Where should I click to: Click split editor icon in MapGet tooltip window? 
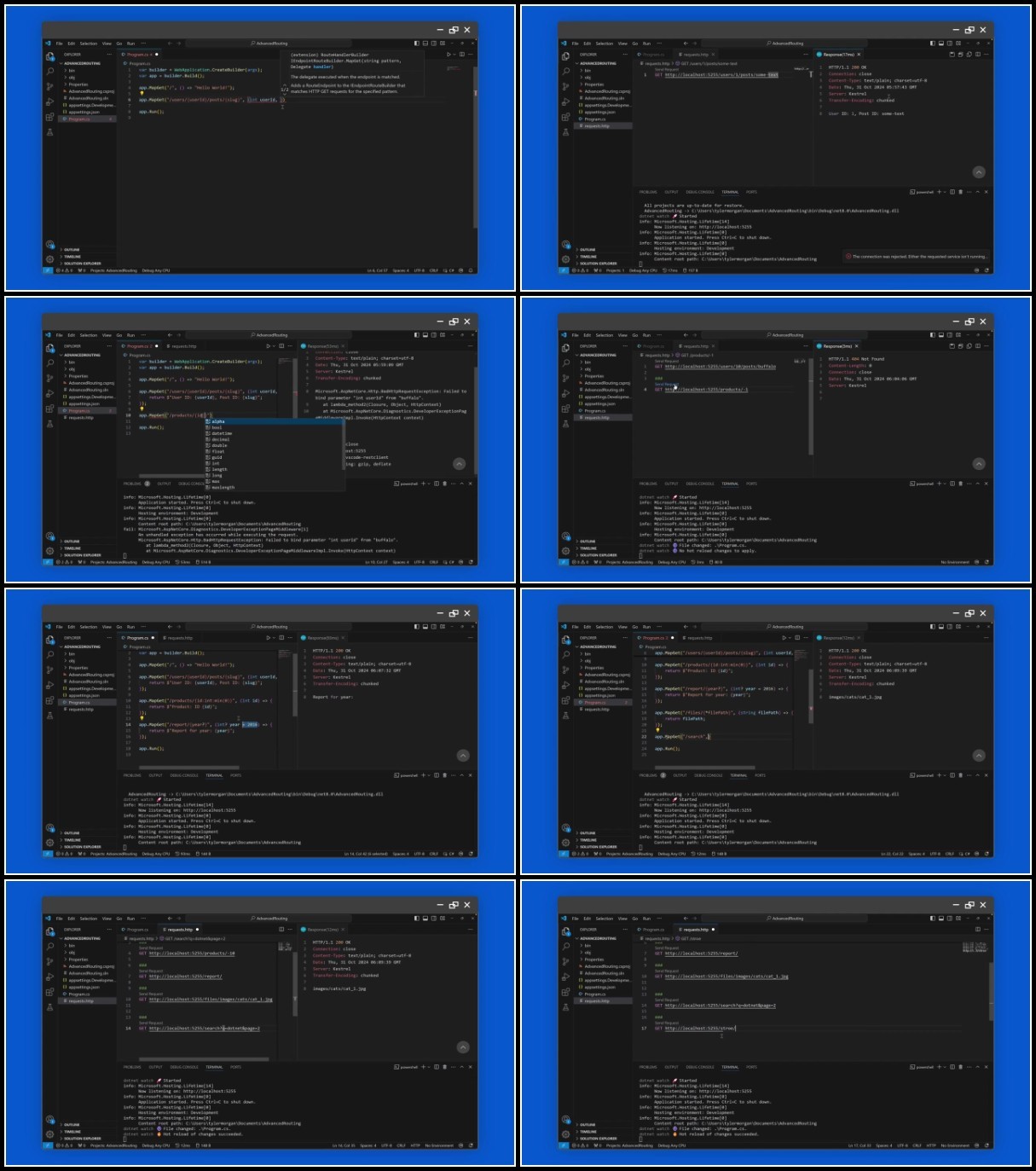[460, 54]
